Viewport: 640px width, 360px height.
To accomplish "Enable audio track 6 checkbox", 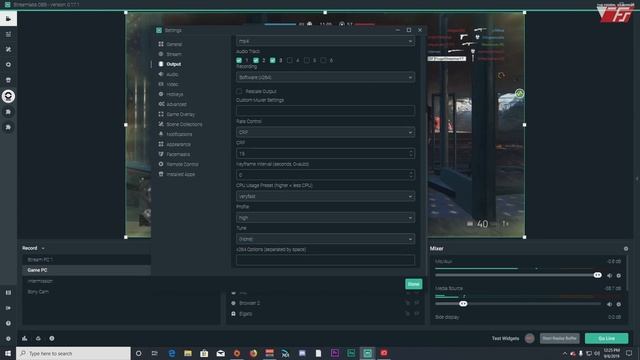I will (x=323, y=60).
